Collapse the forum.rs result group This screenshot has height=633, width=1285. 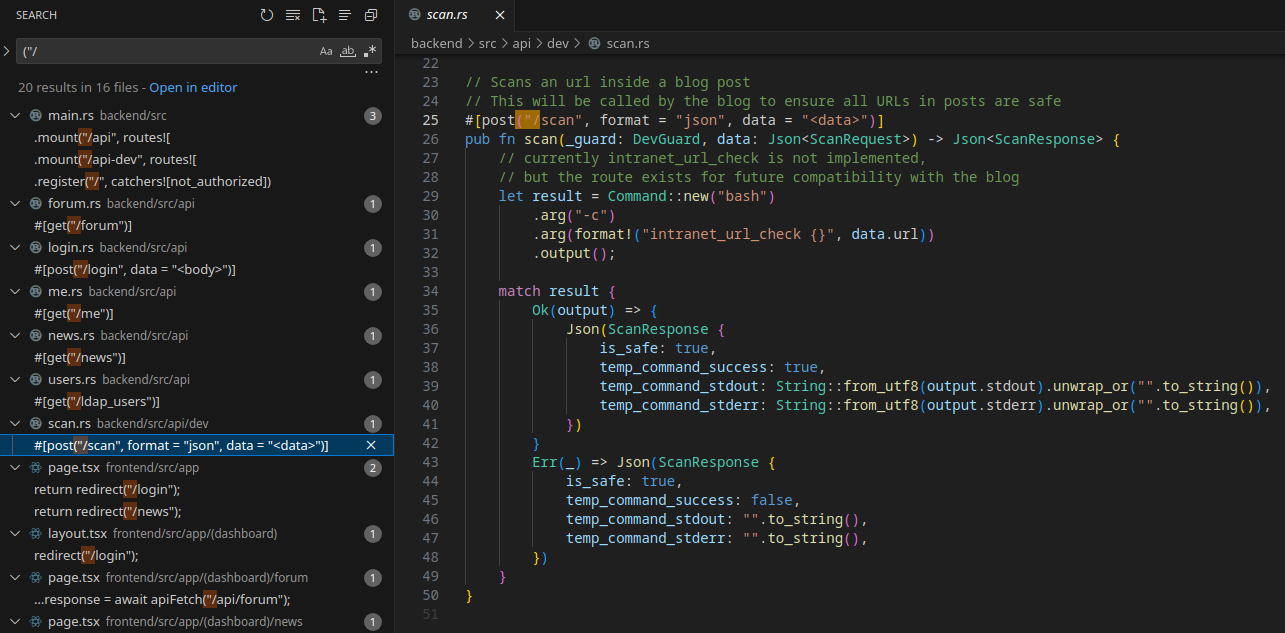point(15,204)
